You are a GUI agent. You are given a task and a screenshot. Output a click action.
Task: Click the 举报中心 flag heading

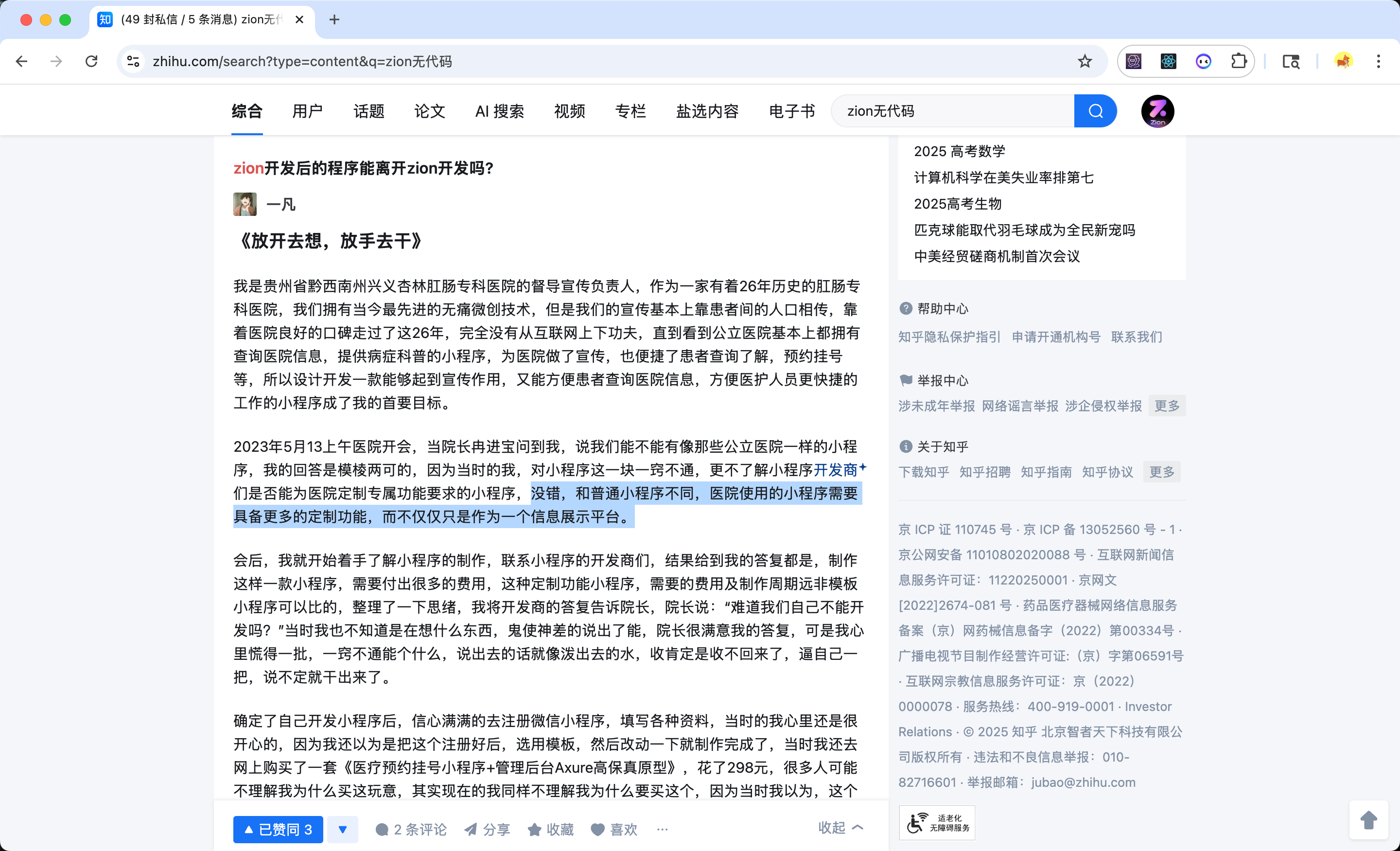[x=934, y=380]
